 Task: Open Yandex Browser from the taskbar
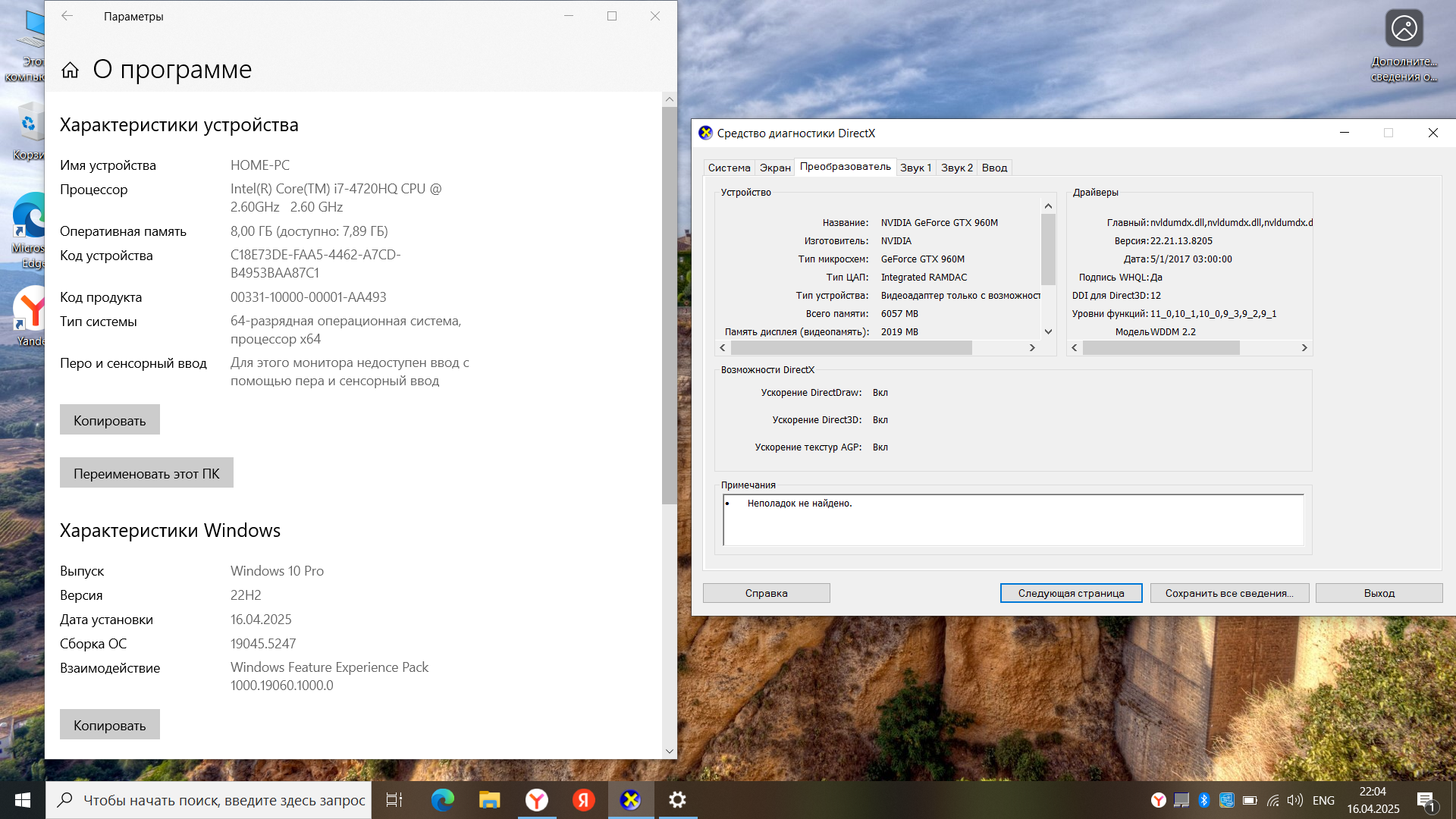pyautogui.click(x=537, y=800)
